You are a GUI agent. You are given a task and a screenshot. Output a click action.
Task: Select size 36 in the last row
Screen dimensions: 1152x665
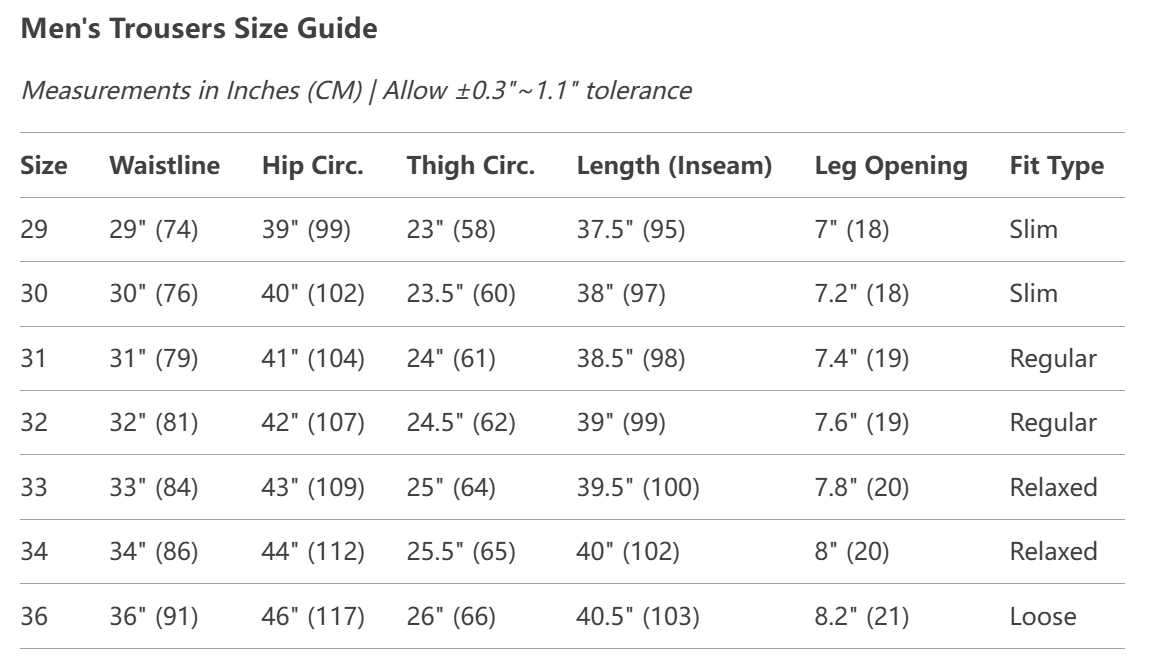(34, 617)
